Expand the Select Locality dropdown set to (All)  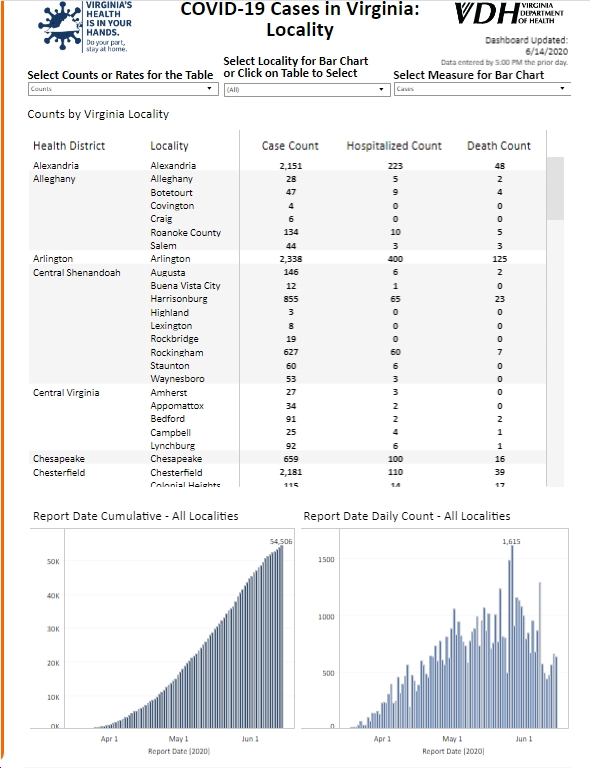(x=307, y=90)
